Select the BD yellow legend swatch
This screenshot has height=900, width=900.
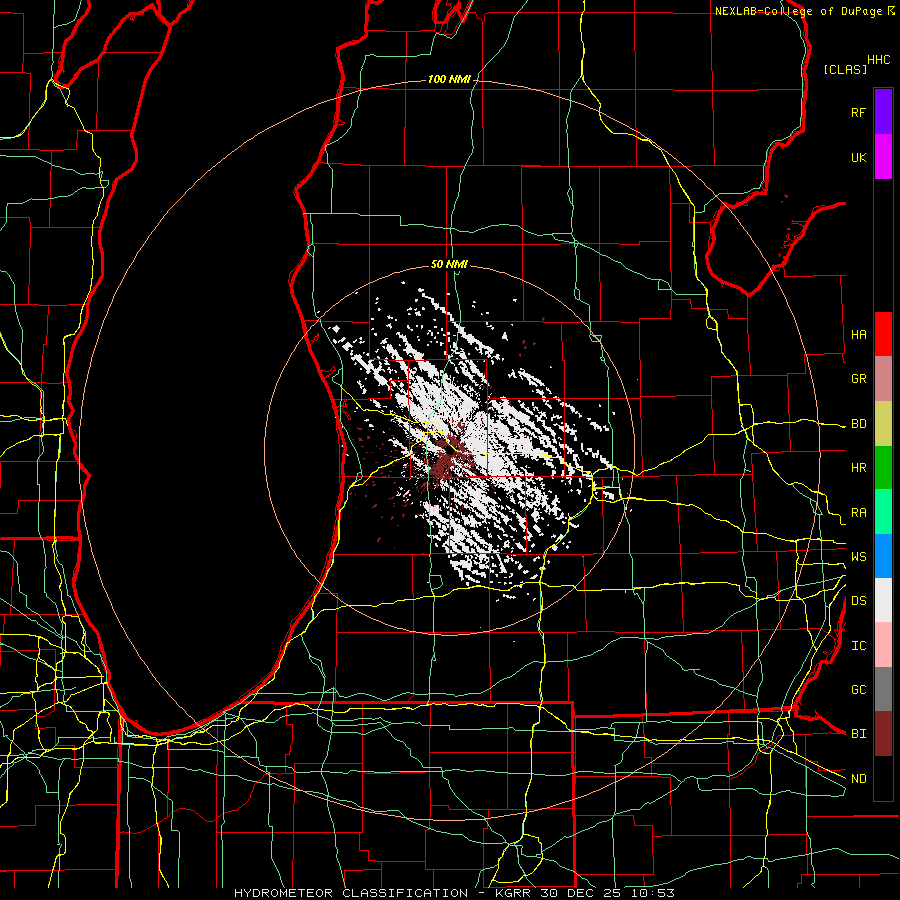[883, 424]
